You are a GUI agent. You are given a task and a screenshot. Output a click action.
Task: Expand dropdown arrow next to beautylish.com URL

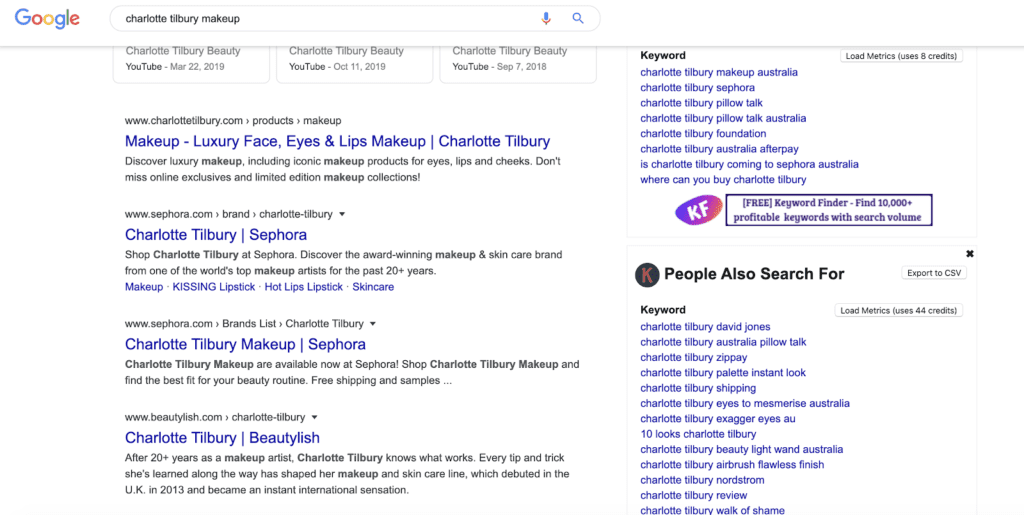pos(314,417)
